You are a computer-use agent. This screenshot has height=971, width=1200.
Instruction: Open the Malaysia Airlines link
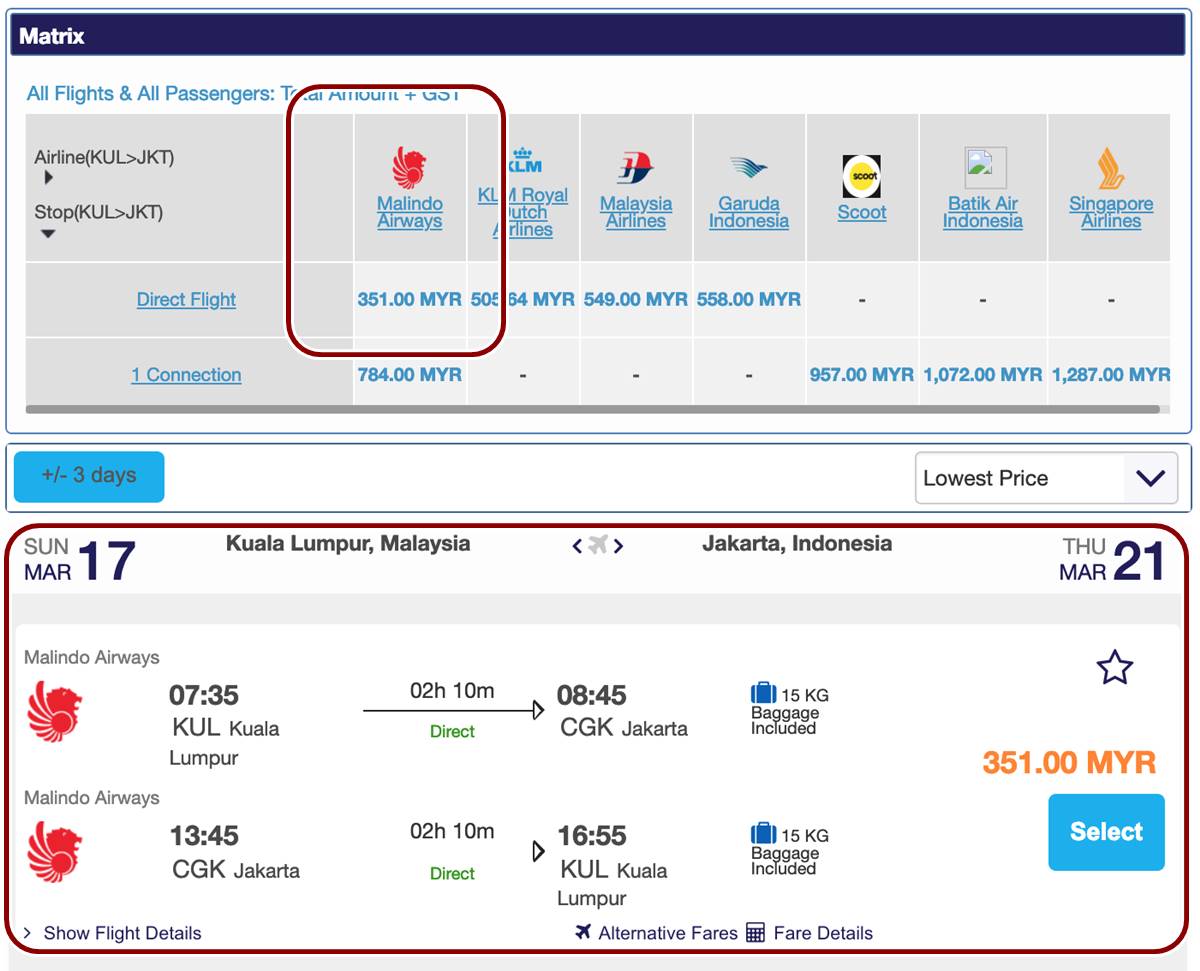(x=636, y=212)
